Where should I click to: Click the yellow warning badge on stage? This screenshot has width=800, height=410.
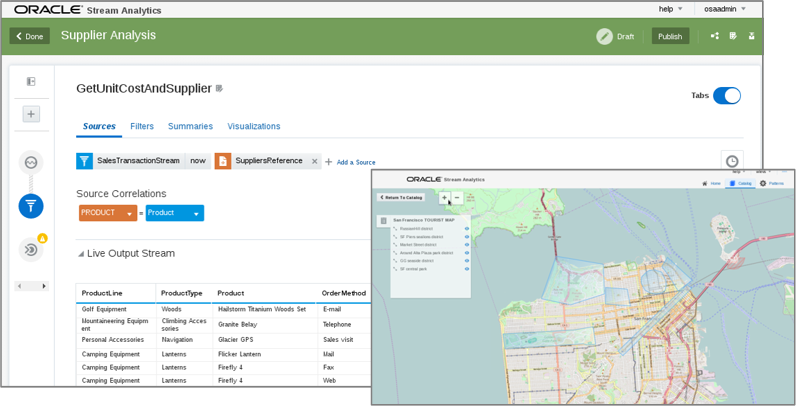[x=42, y=238]
